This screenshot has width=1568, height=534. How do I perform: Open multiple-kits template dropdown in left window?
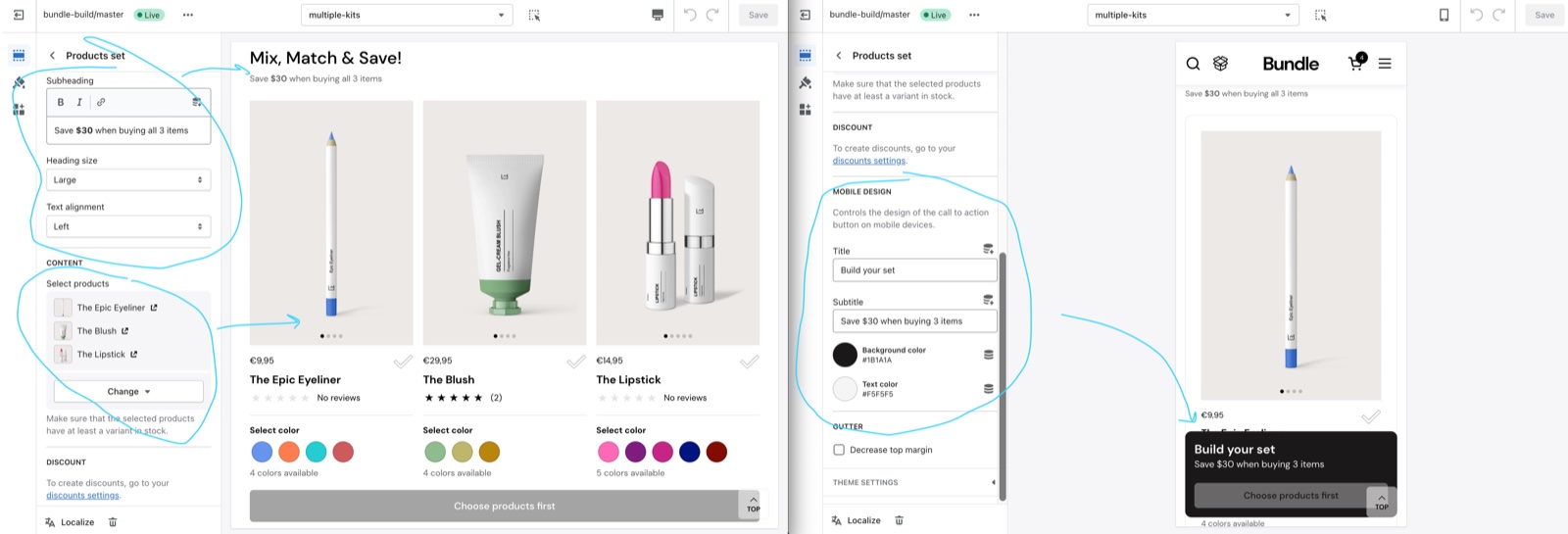[407, 15]
